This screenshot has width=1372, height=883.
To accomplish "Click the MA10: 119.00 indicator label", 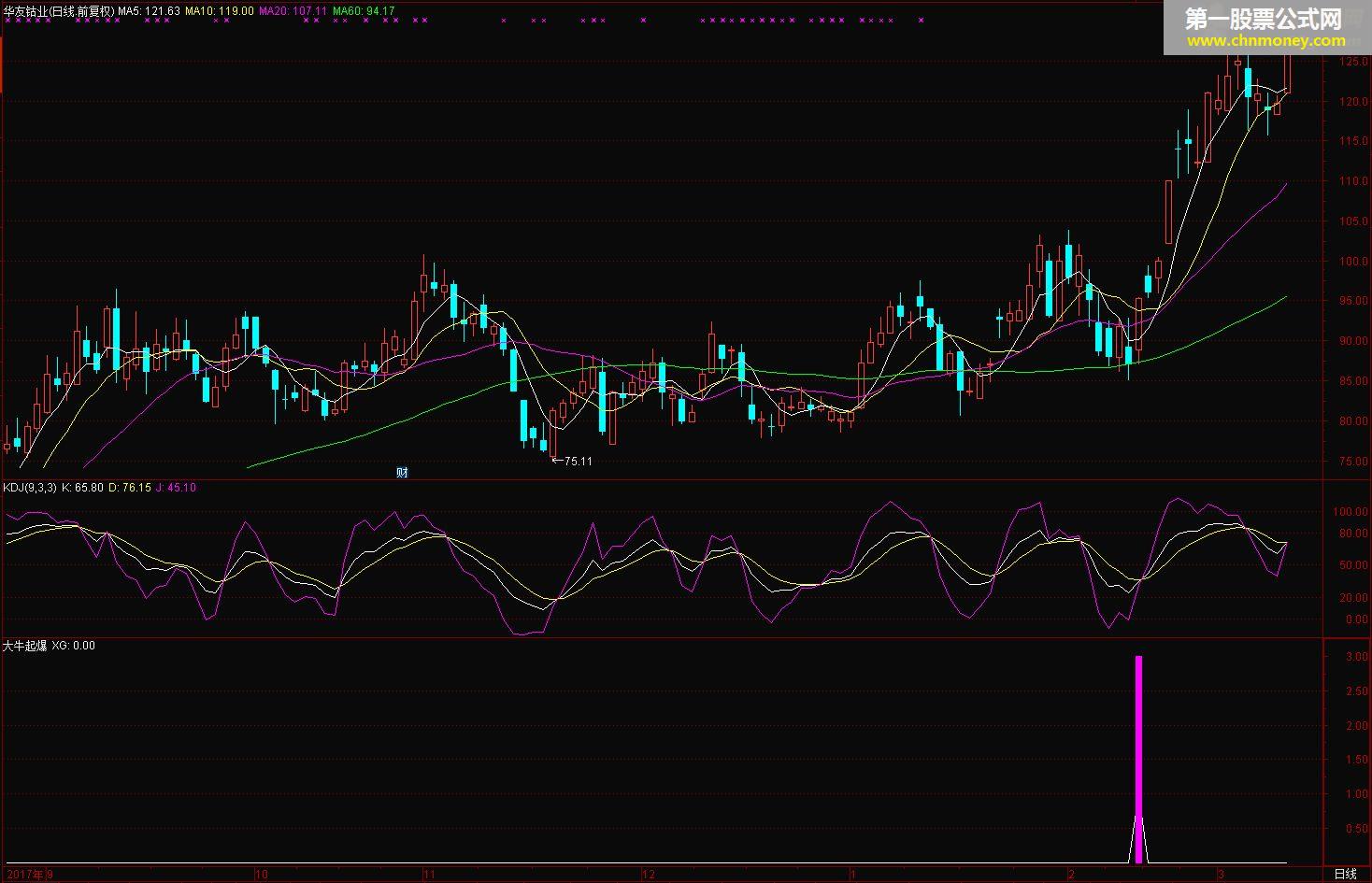I will 220,11.
